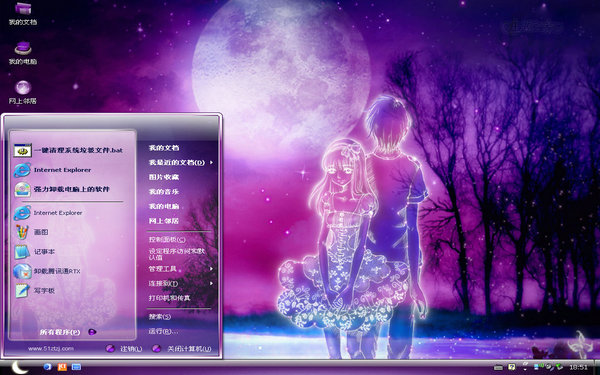Click the crescent moon Start button
Viewport: 600px width, 375px height.
(x=19, y=367)
